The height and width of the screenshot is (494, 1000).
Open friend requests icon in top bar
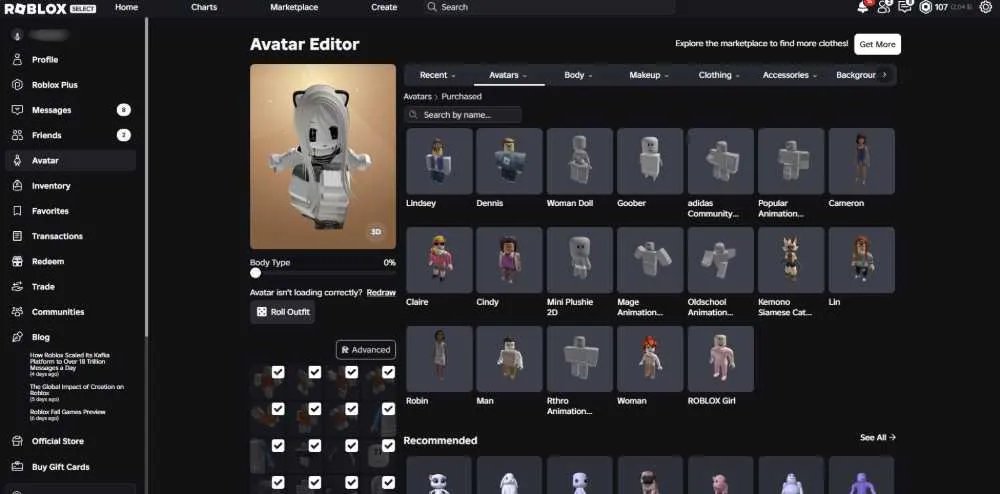pos(884,7)
